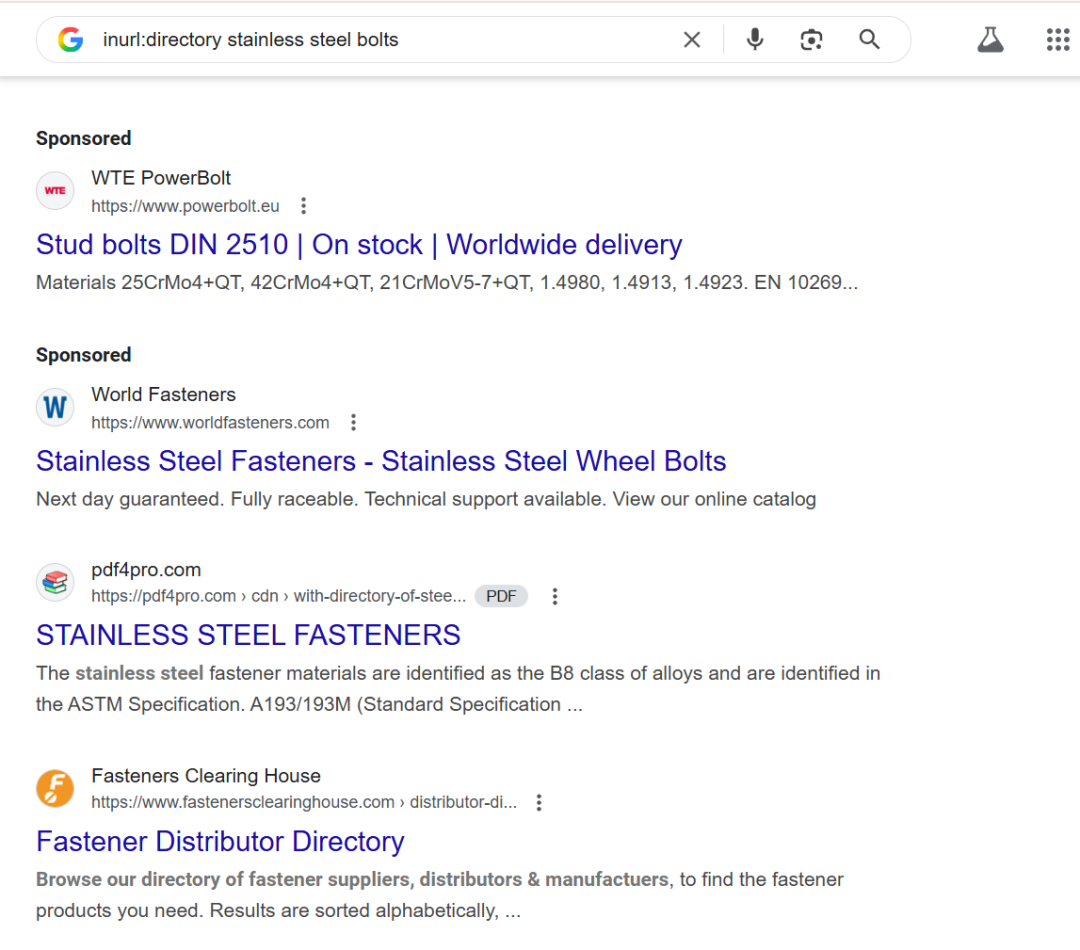Open 'Stud bolts DIN 2510' ad link
Screen dimensions: 1080x950
(x=359, y=245)
